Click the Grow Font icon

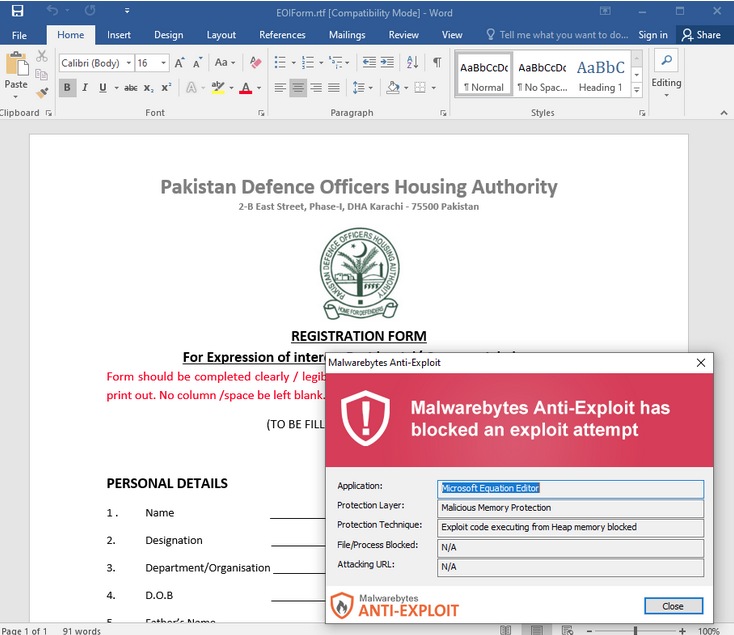click(179, 63)
